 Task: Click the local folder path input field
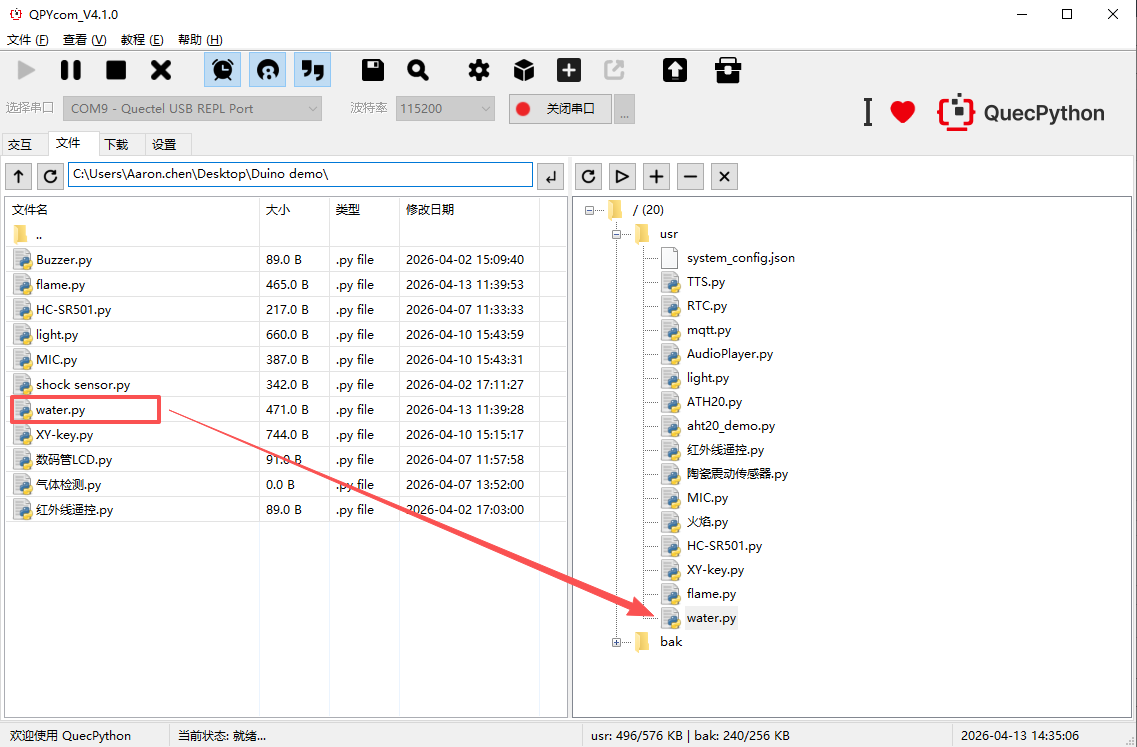tap(300, 175)
